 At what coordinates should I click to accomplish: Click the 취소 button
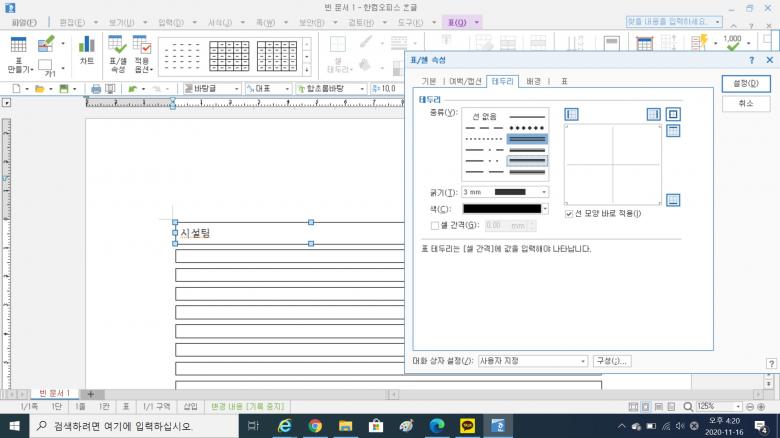(745, 104)
